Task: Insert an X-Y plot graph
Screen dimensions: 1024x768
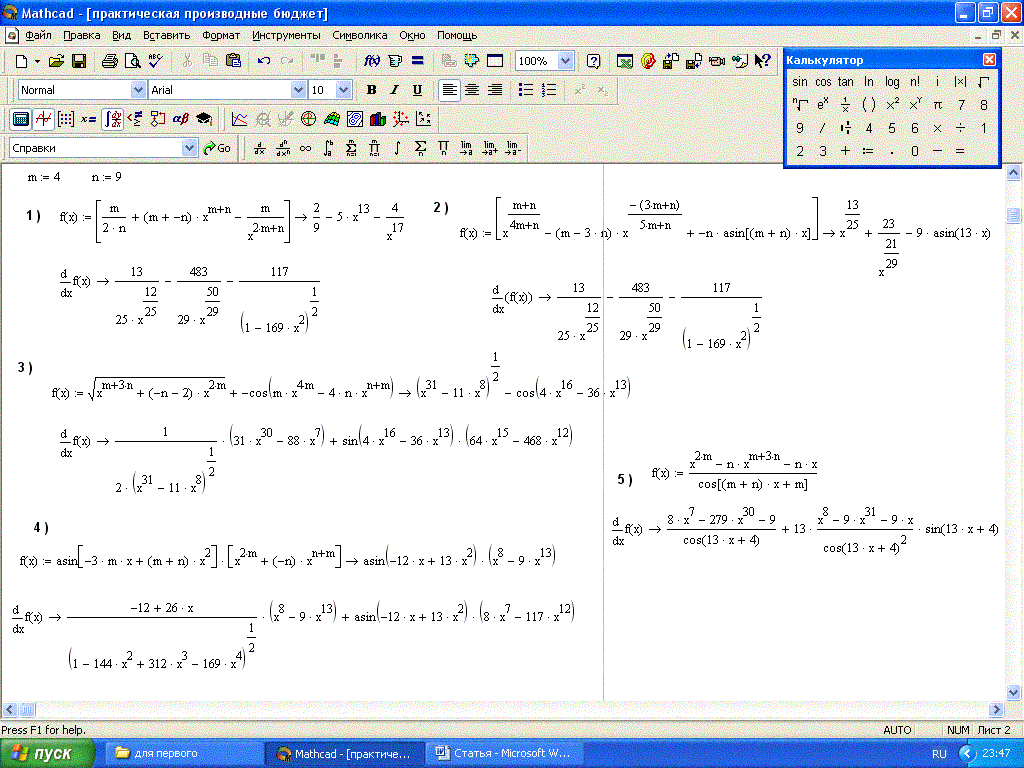Action: 240,119
